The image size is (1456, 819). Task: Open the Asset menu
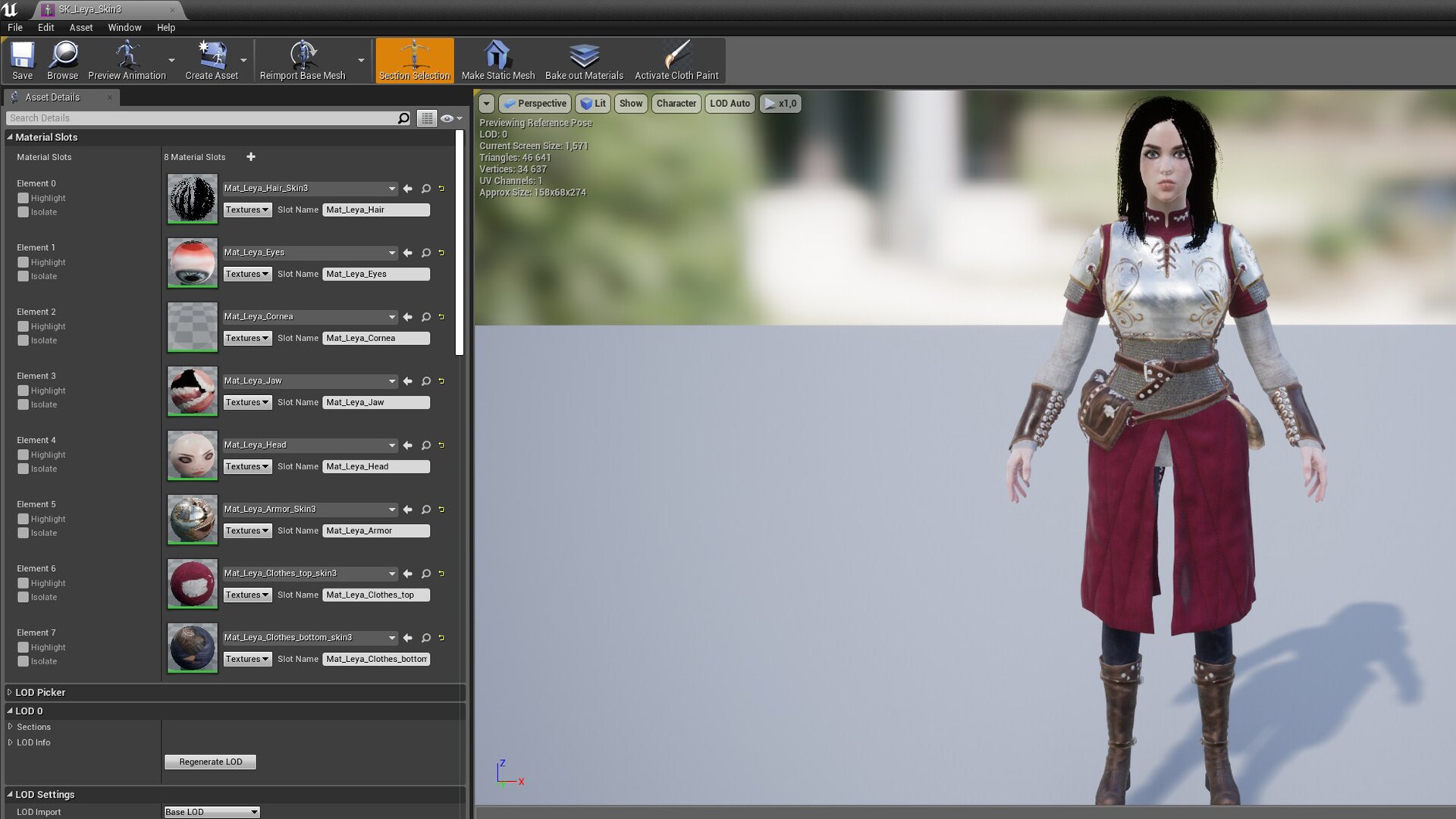pyautogui.click(x=80, y=27)
